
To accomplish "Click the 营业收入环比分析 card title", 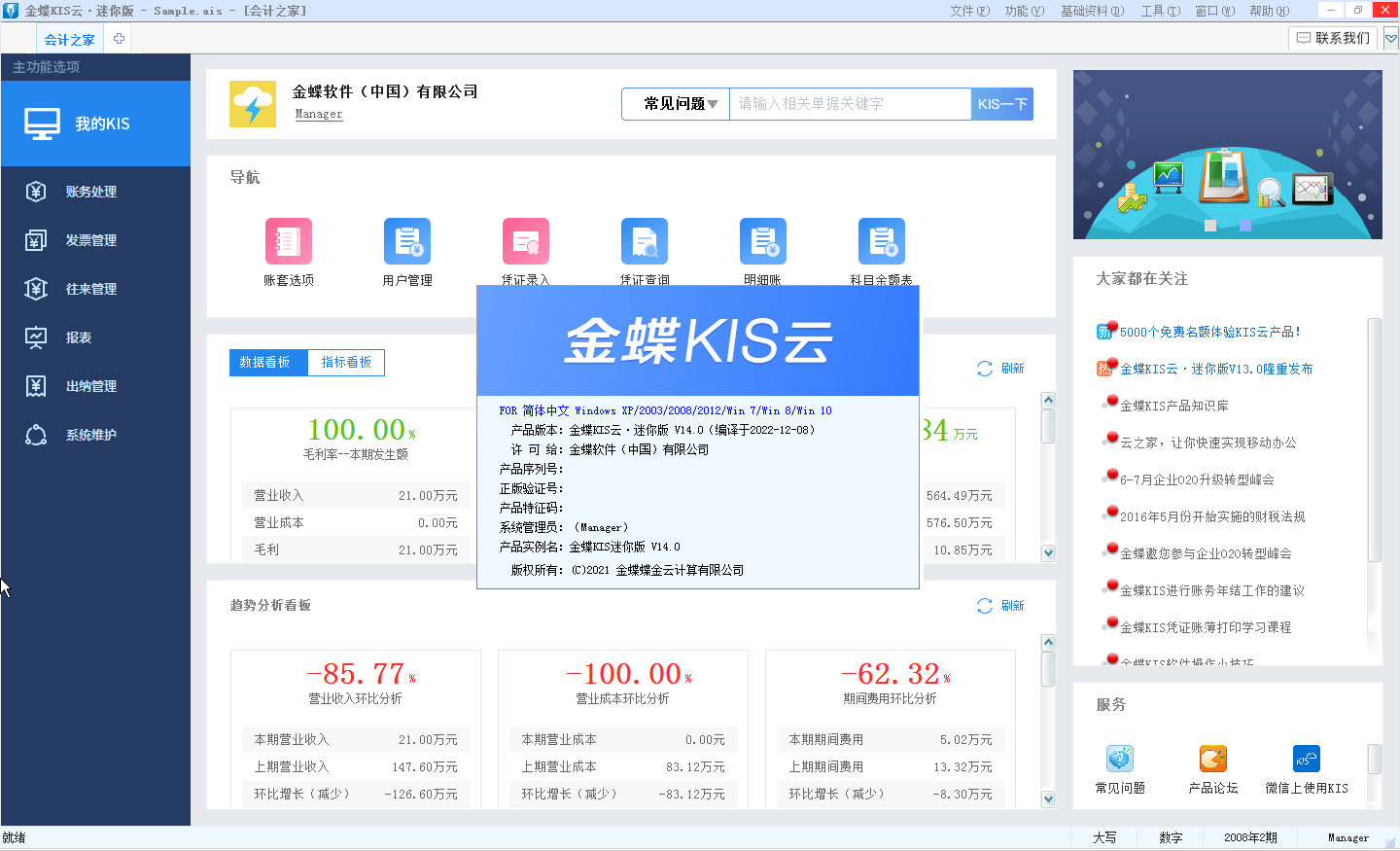I will [x=355, y=698].
